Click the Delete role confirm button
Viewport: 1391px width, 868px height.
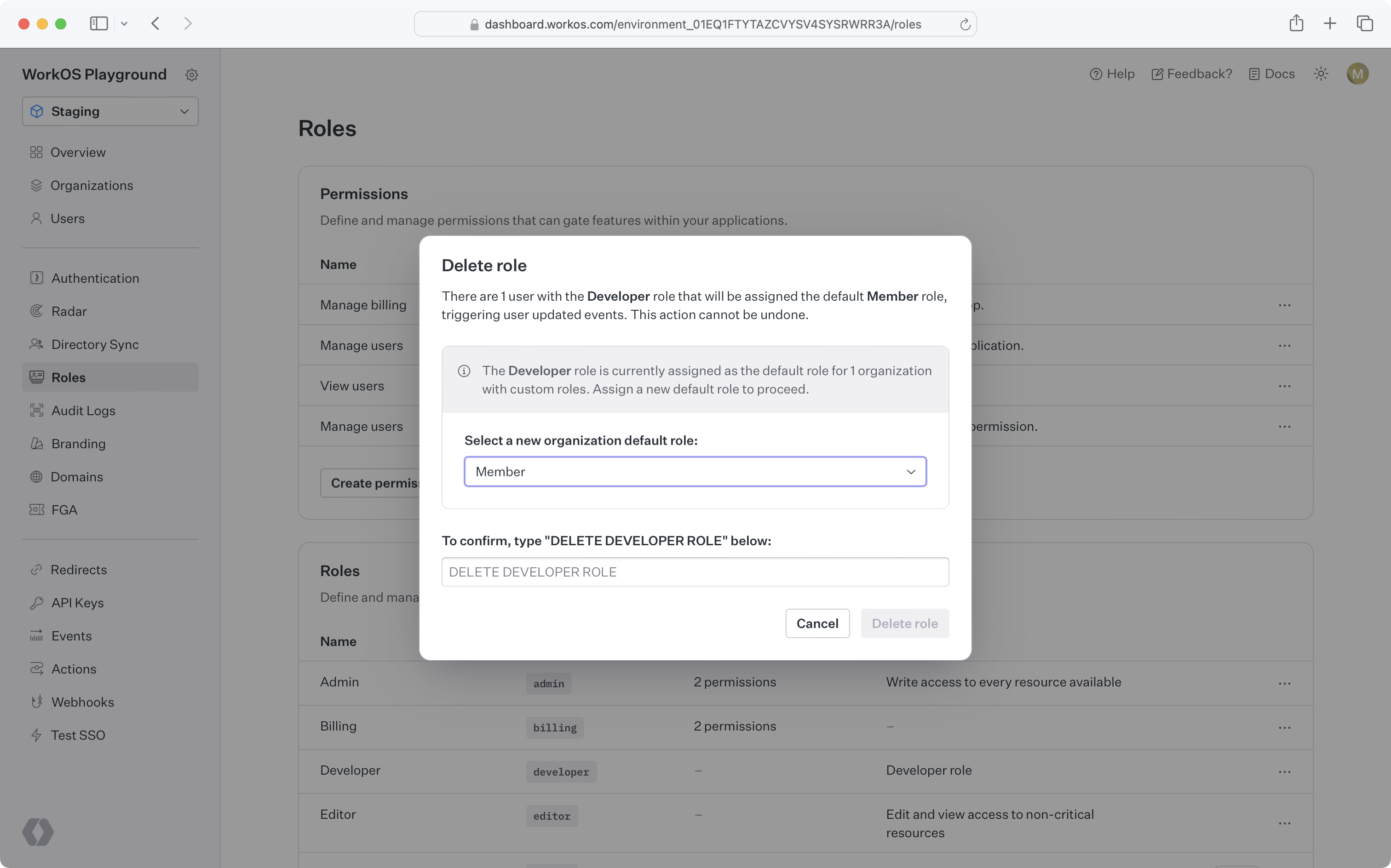click(904, 623)
